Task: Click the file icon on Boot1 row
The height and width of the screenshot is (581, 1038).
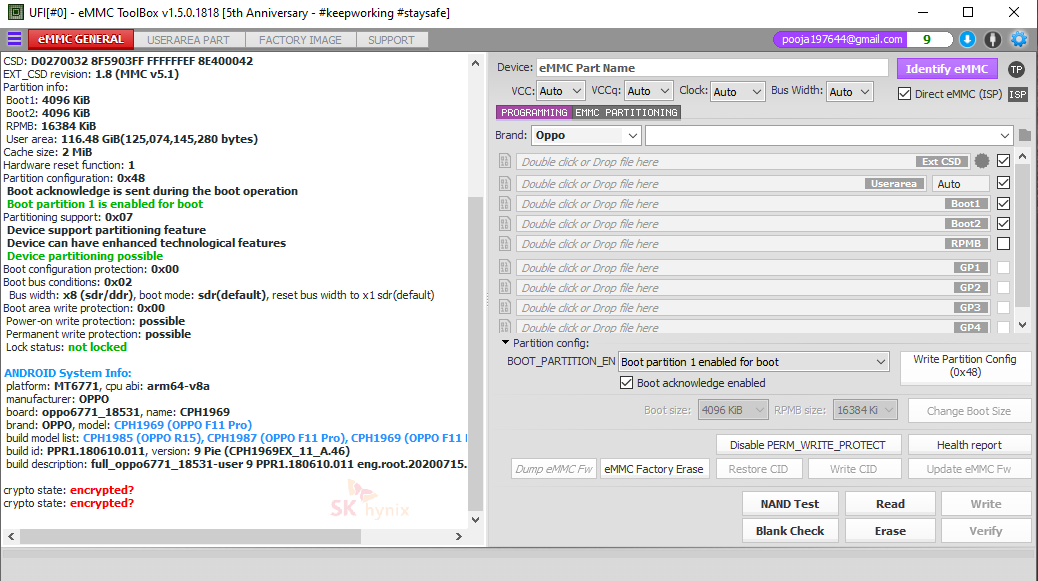Action: click(505, 204)
